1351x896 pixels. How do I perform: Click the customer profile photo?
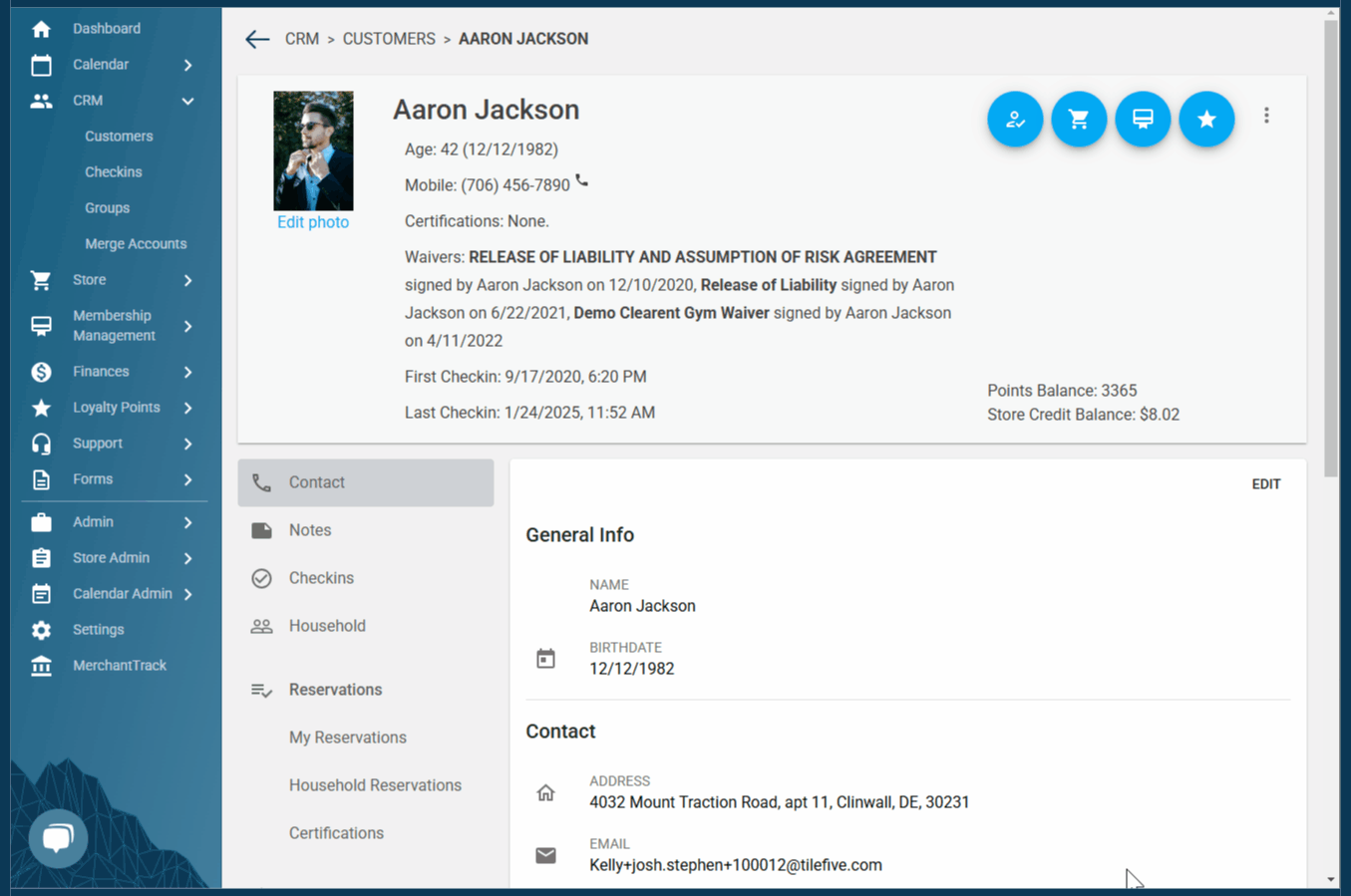pos(313,150)
